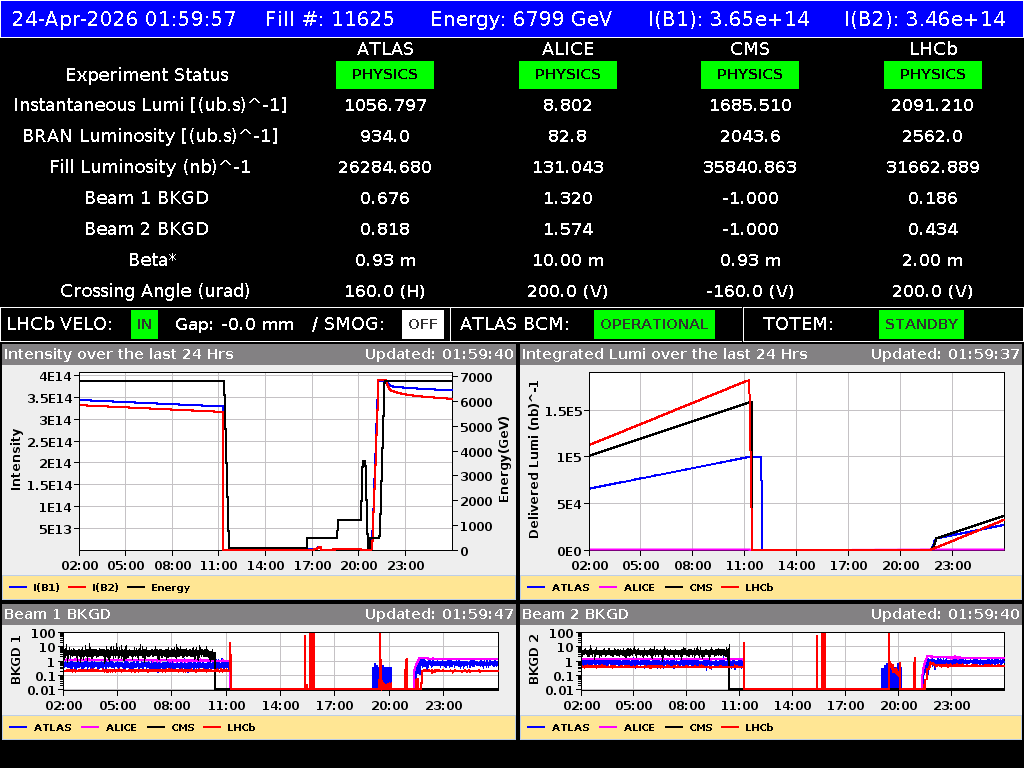Click the Beam 2 BKGD chart title bar

pos(771,614)
